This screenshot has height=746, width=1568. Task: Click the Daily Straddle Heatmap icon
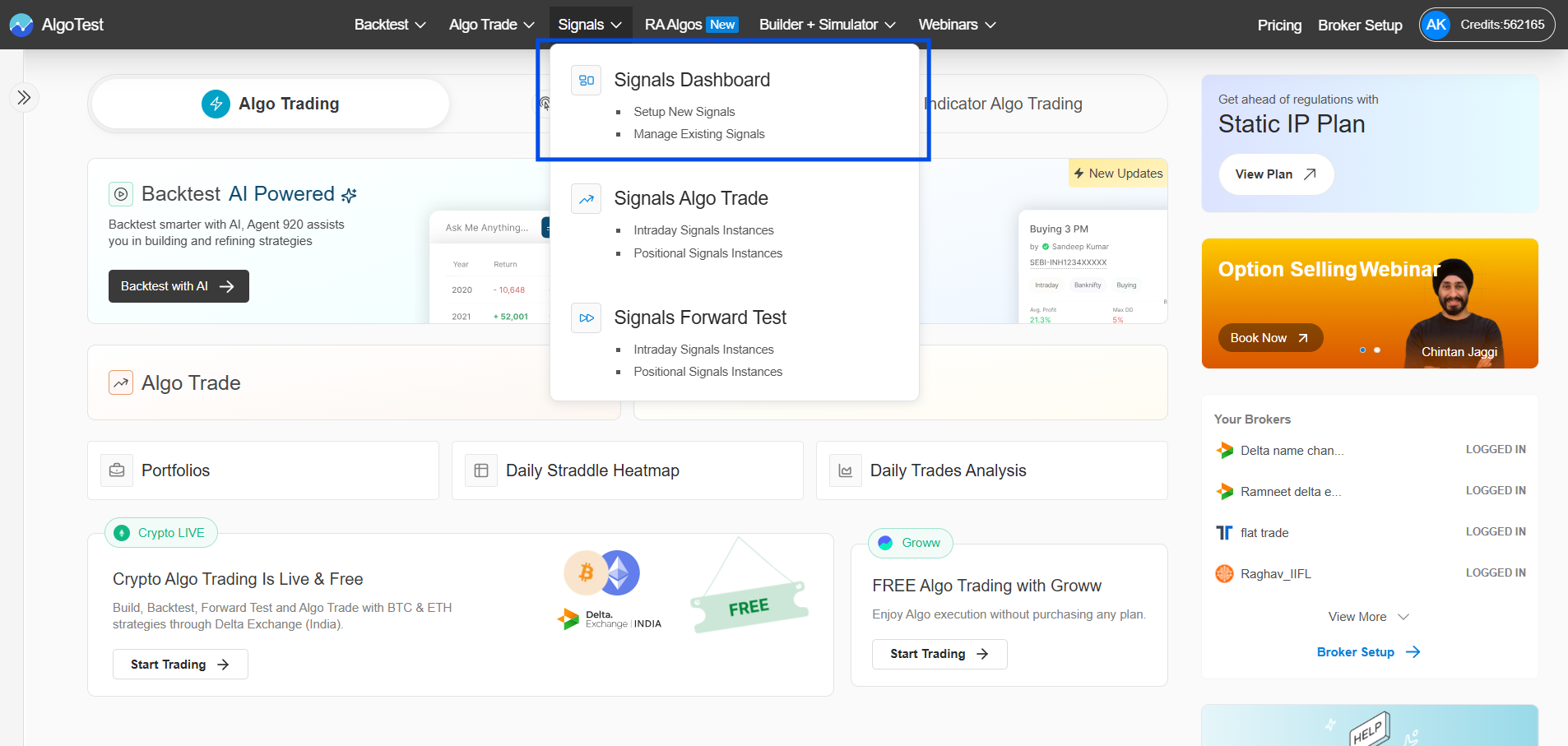coord(481,470)
